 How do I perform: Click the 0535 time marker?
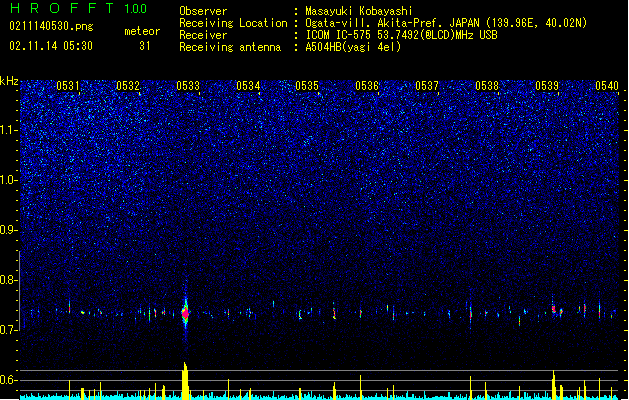tap(307, 86)
